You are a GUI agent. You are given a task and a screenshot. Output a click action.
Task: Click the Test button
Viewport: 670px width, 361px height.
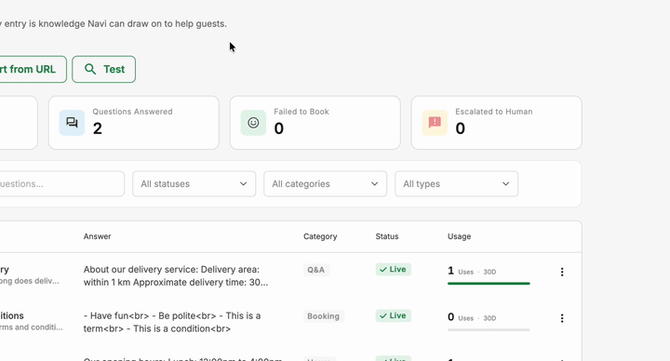point(104,69)
